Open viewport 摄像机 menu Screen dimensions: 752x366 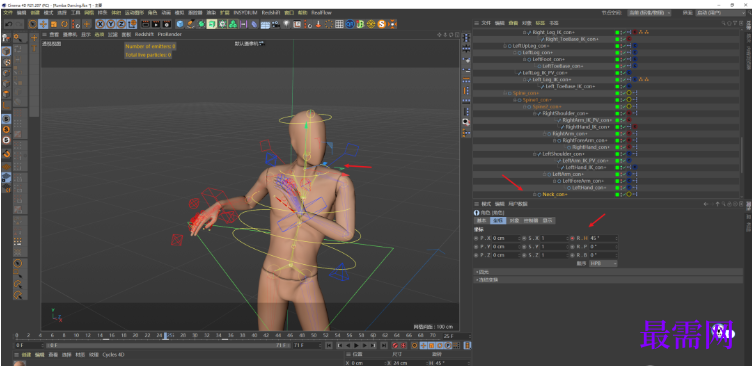[70, 35]
